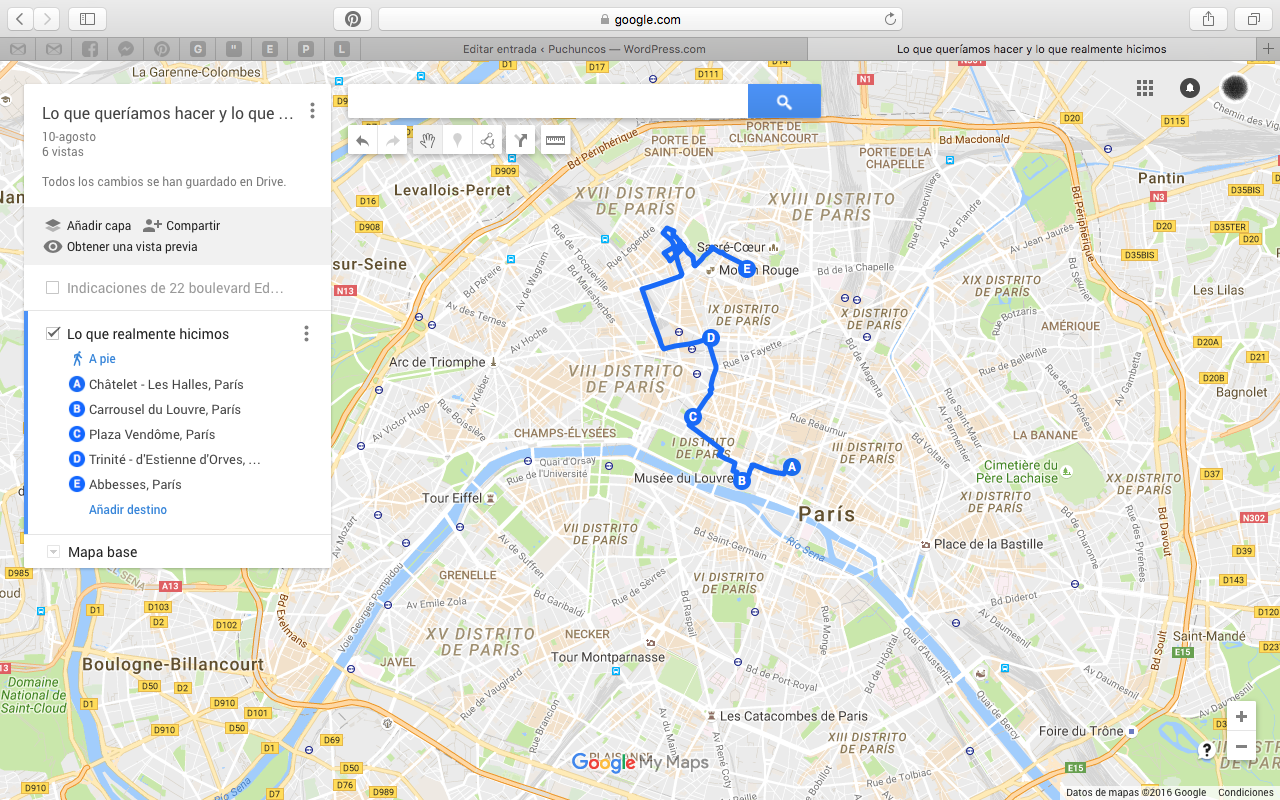Click the undo arrow in map toolbar
Viewport: 1280px width, 800px height.
pos(363,141)
